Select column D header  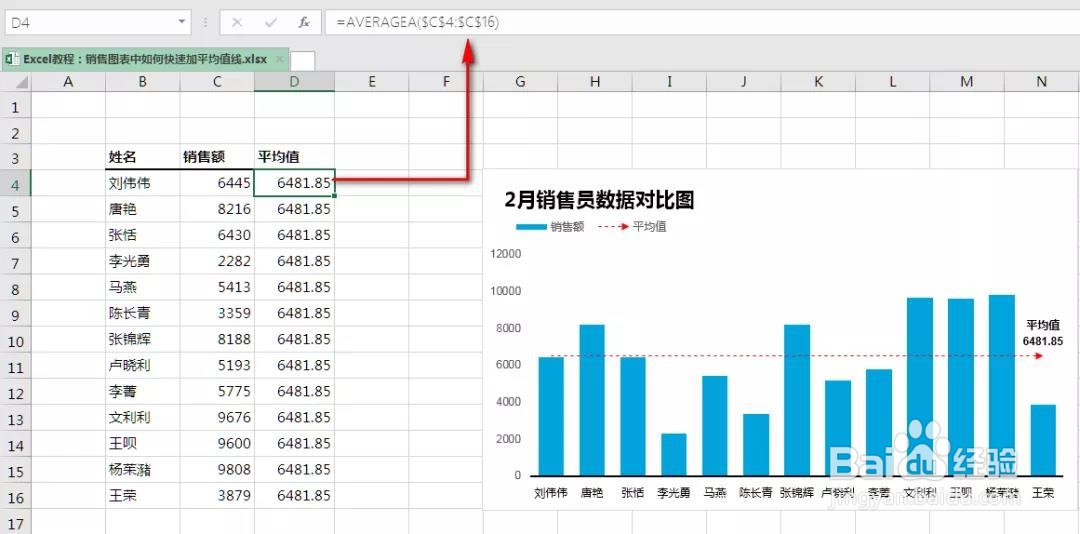(294, 82)
